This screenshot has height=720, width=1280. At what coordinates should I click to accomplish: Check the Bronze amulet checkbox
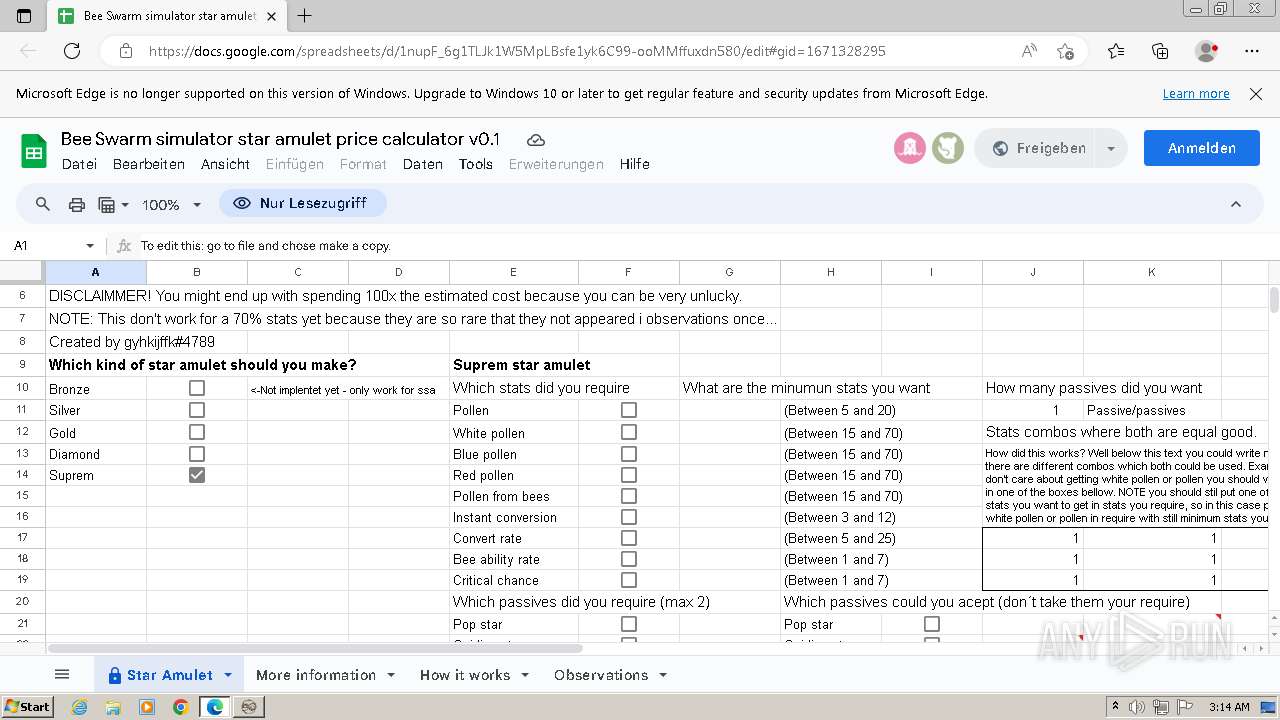coord(197,388)
